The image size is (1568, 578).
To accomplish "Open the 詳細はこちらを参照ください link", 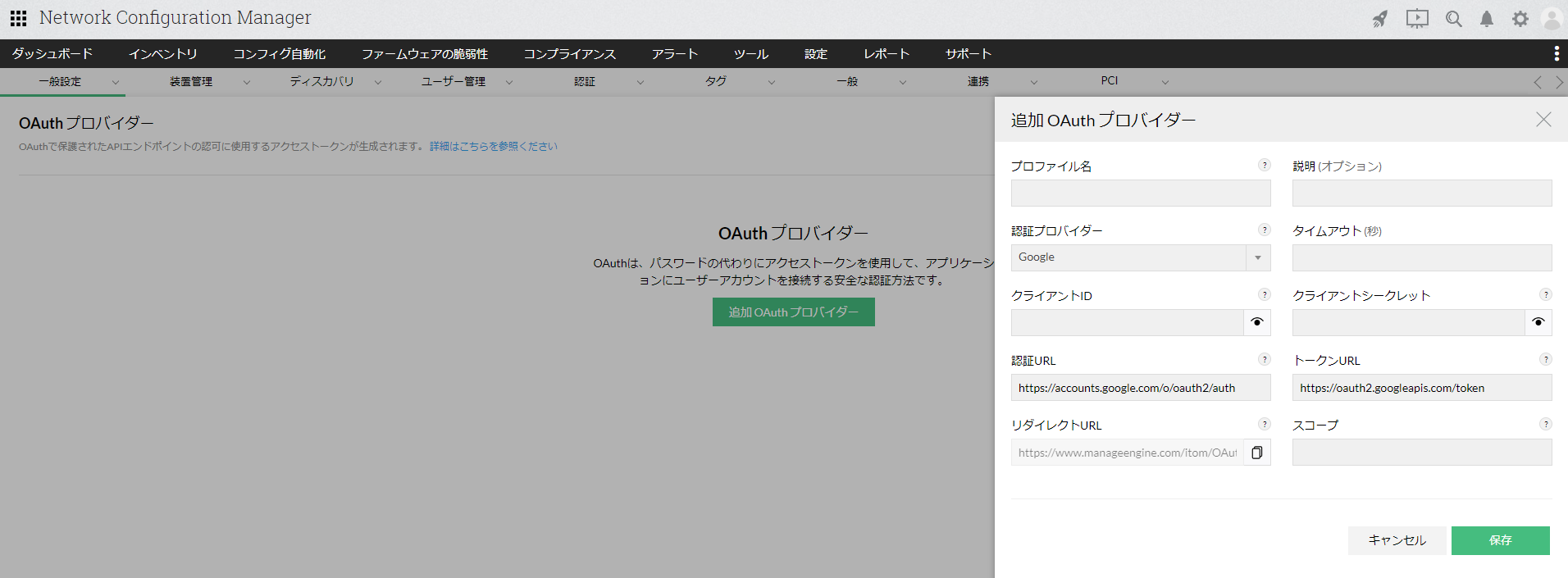I will coord(494,146).
